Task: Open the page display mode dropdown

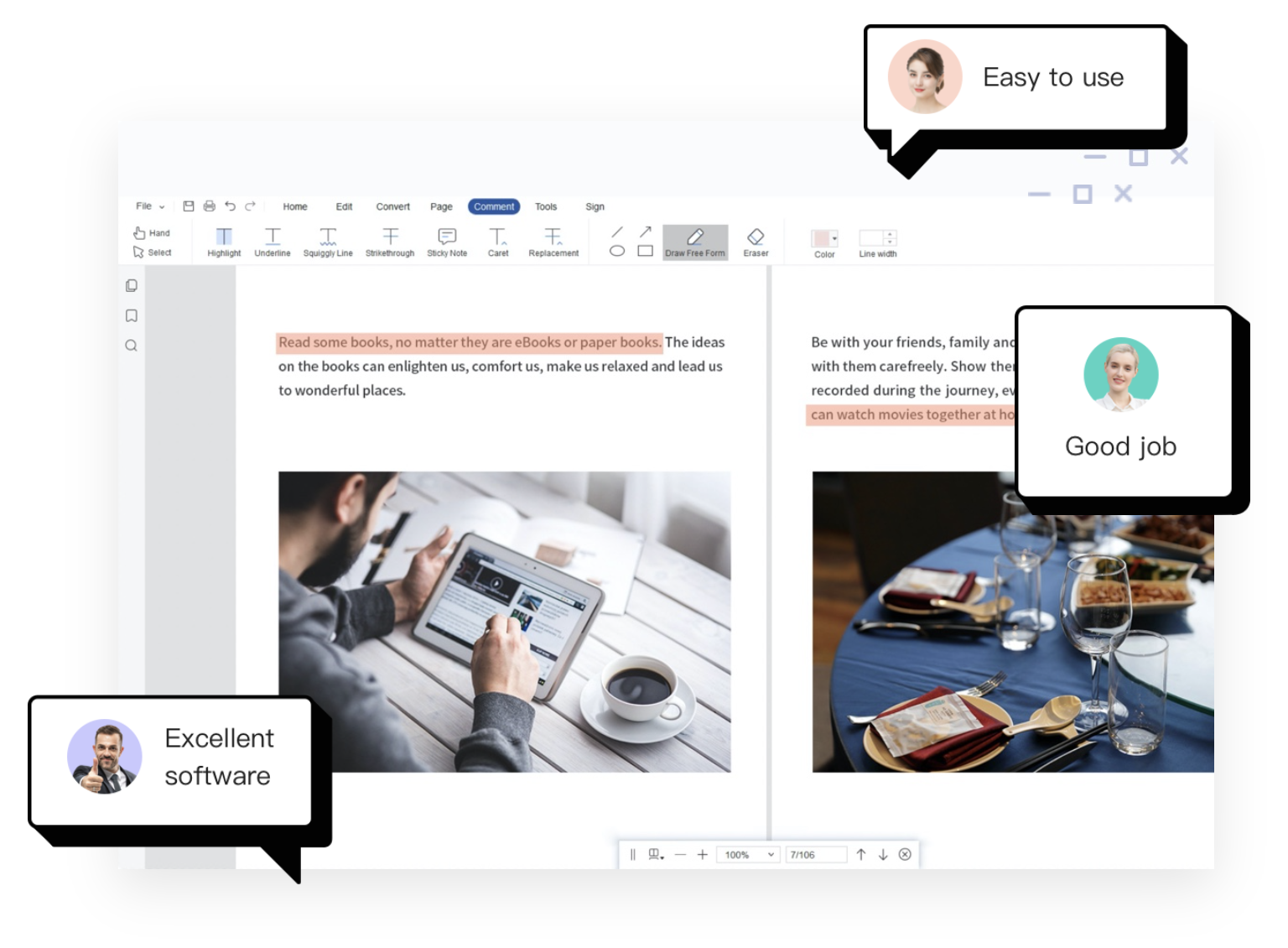Action: pos(657,855)
